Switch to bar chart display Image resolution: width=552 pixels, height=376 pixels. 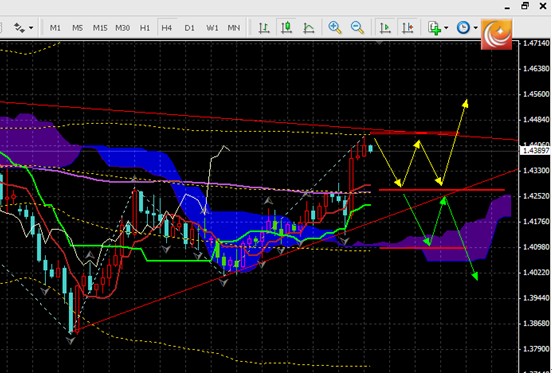click(x=264, y=28)
